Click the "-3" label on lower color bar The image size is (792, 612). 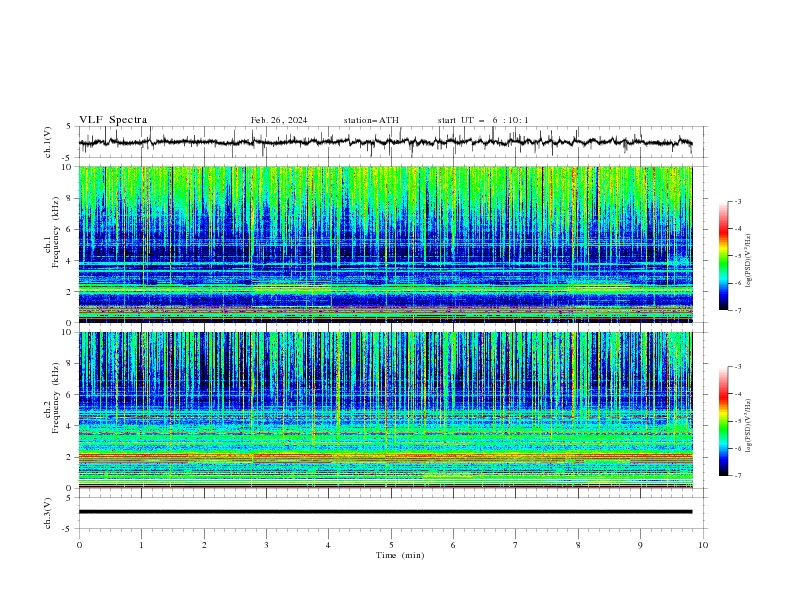pyautogui.click(x=738, y=367)
